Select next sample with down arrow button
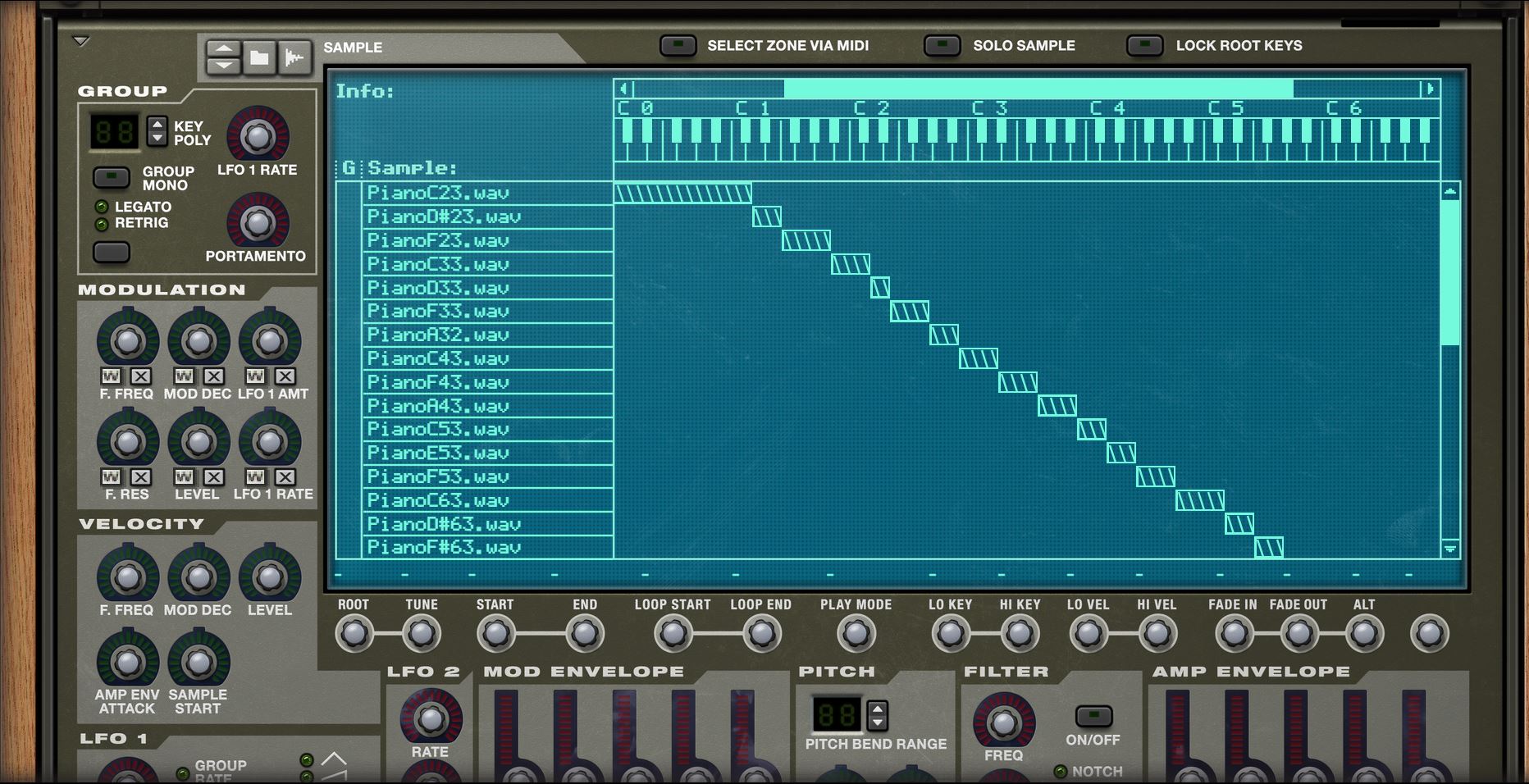 223,66
